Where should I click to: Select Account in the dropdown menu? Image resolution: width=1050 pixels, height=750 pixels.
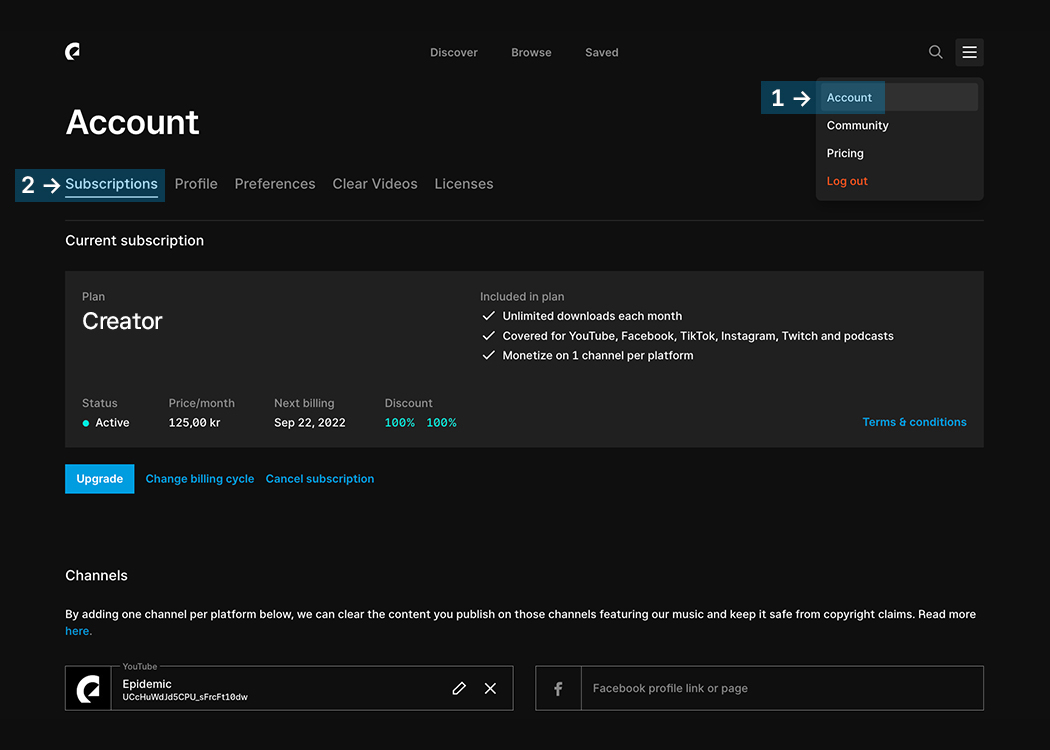pyautogui.click(x=850, y=97)
